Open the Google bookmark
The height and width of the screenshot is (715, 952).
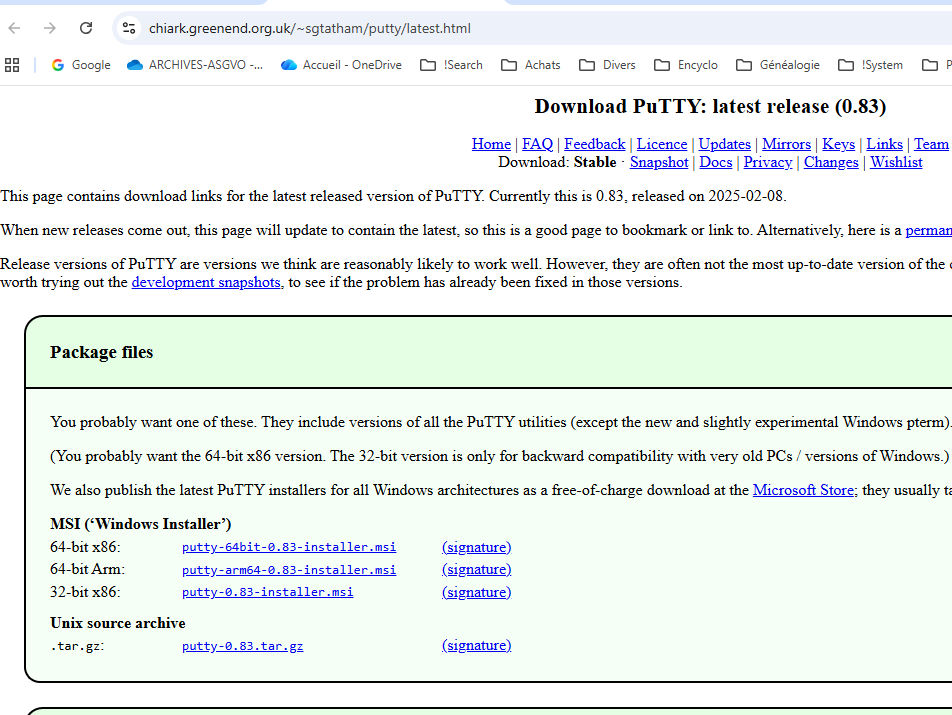81,65
